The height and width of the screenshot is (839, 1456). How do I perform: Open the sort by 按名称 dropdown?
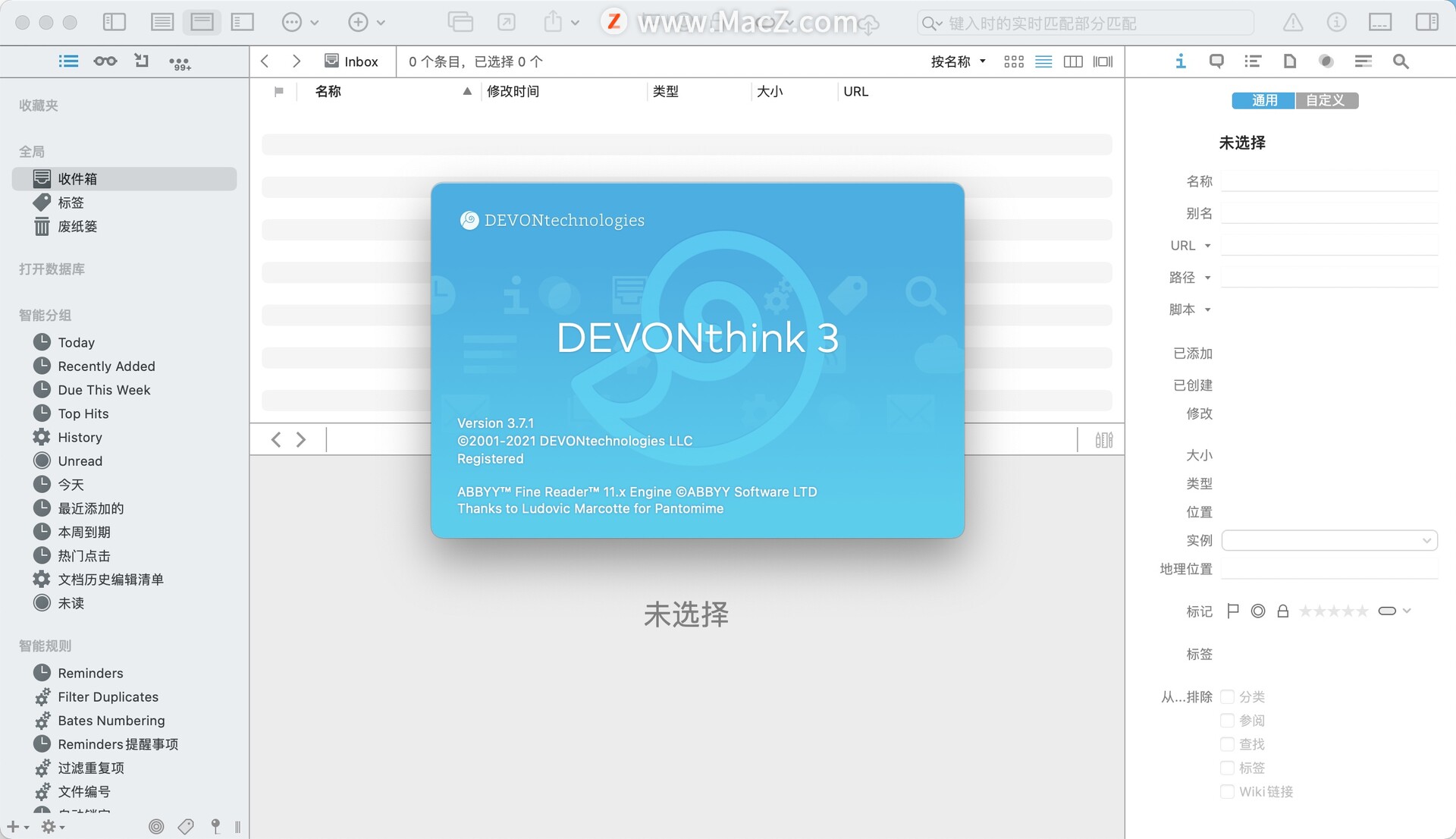click(x=959, y=61)
